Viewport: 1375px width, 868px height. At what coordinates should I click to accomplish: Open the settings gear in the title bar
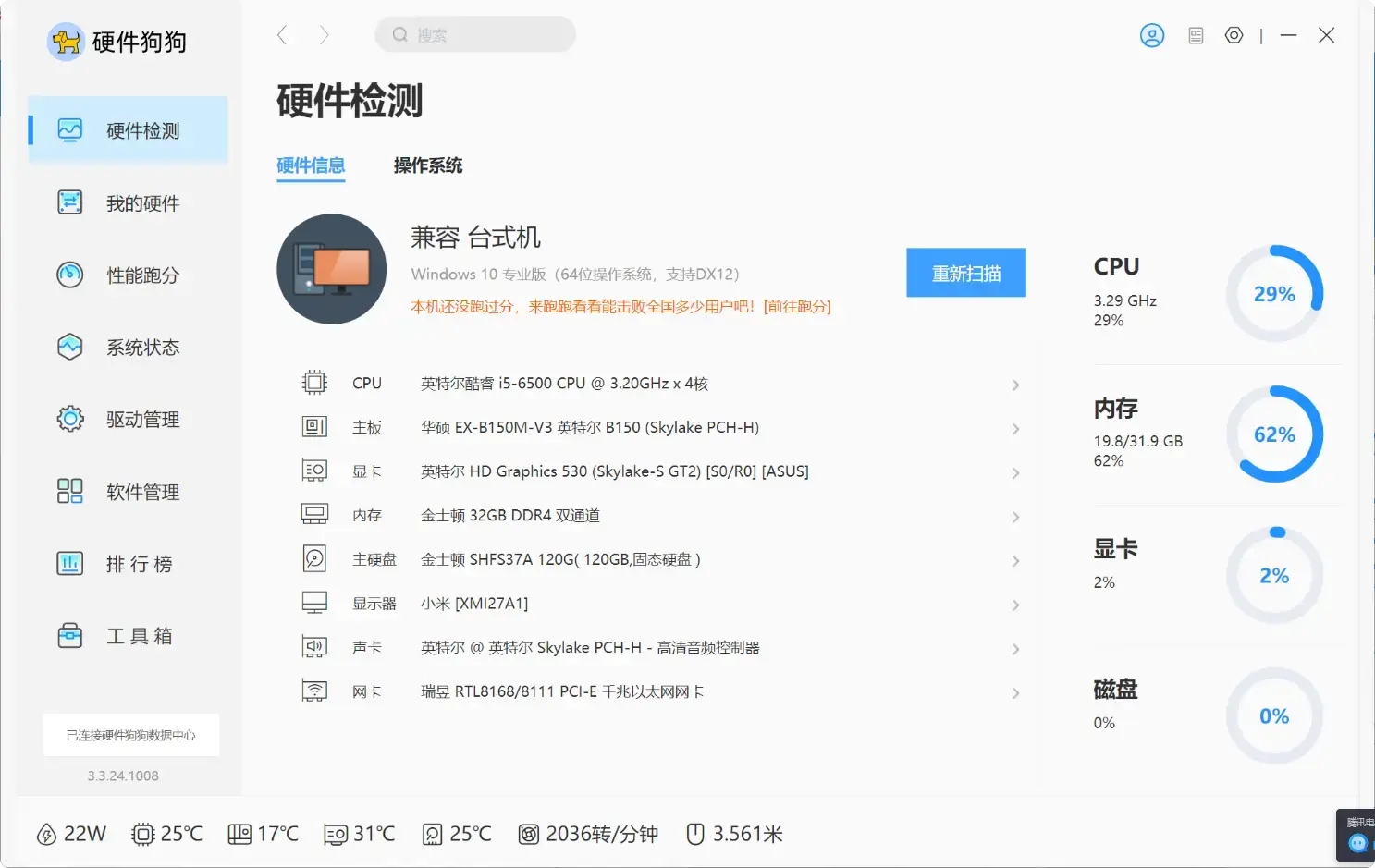pyautogui.click(x=1234, y=35)
